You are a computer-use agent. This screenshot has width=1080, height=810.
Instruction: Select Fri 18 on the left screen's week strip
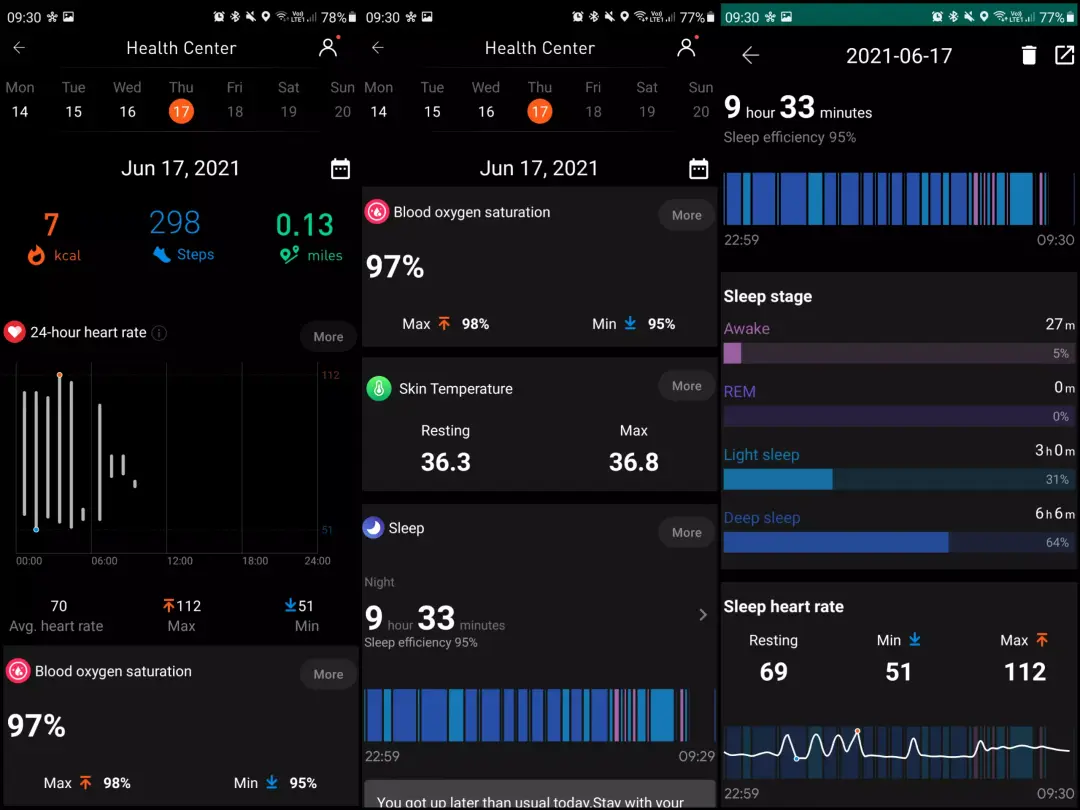click(235, 100)
